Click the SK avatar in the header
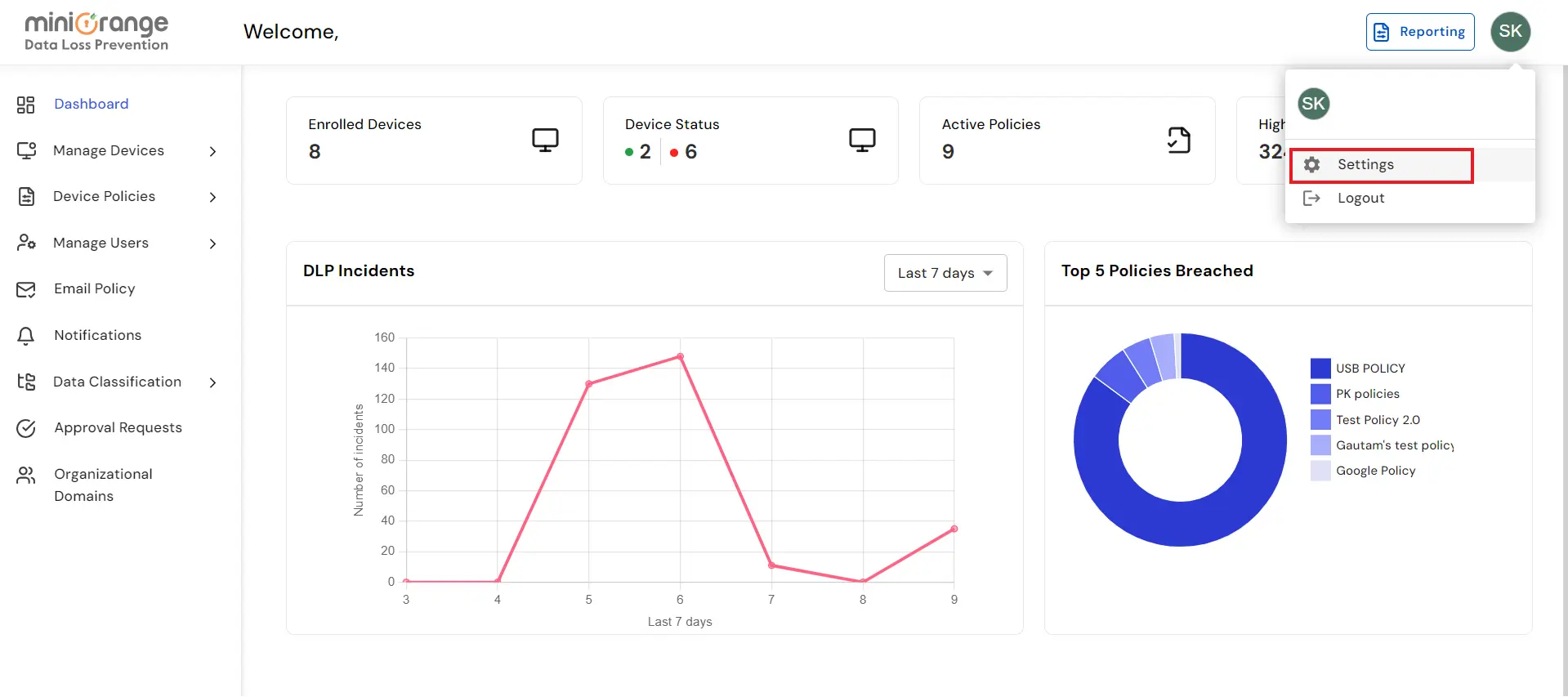1568x697 pixels. point(1510,32)
